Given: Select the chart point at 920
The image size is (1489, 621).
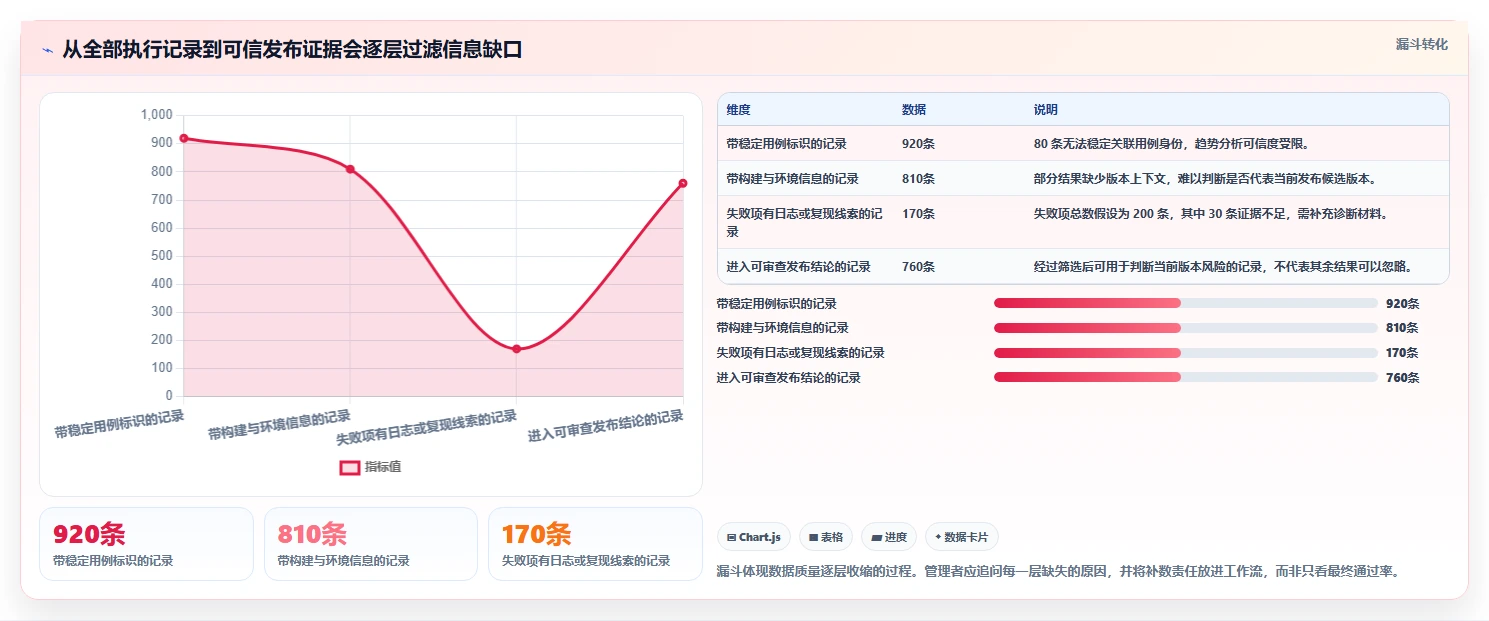Looking at the screenshot, I should (x=184, y=138).
